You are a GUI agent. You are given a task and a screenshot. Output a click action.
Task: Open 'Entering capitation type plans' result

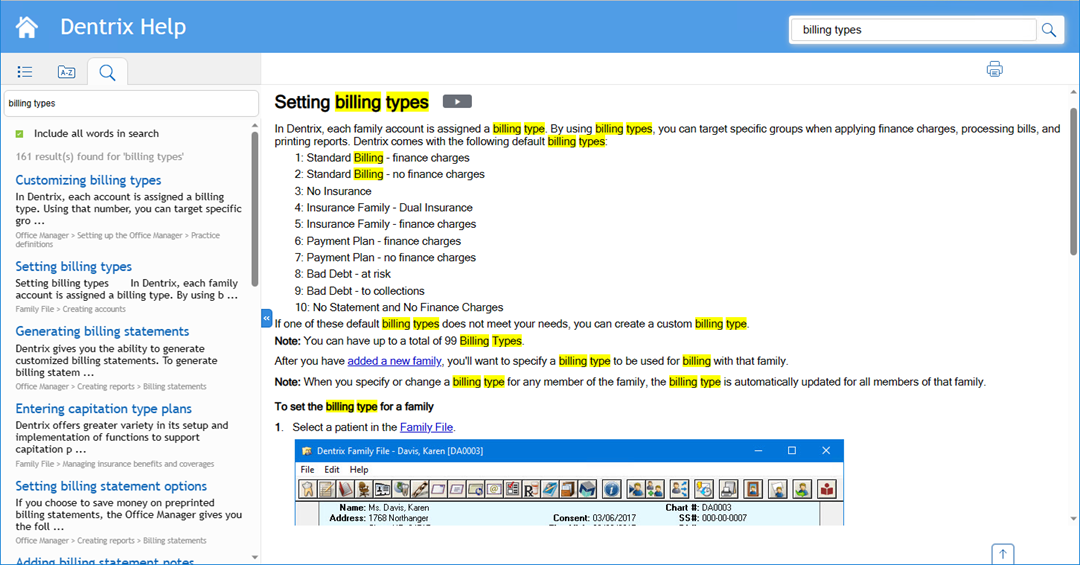(103, 408)
